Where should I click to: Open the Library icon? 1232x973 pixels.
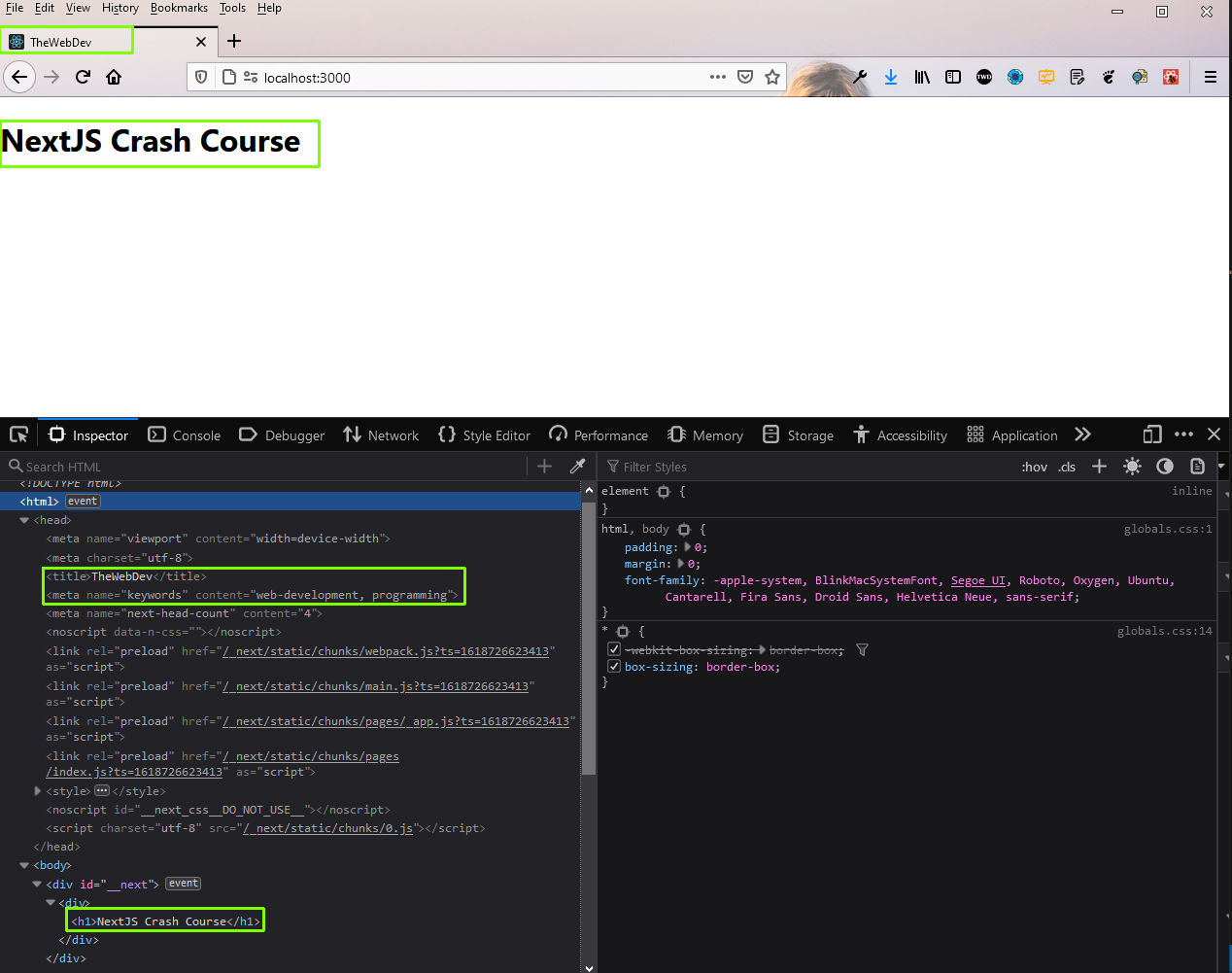[922, 77]
